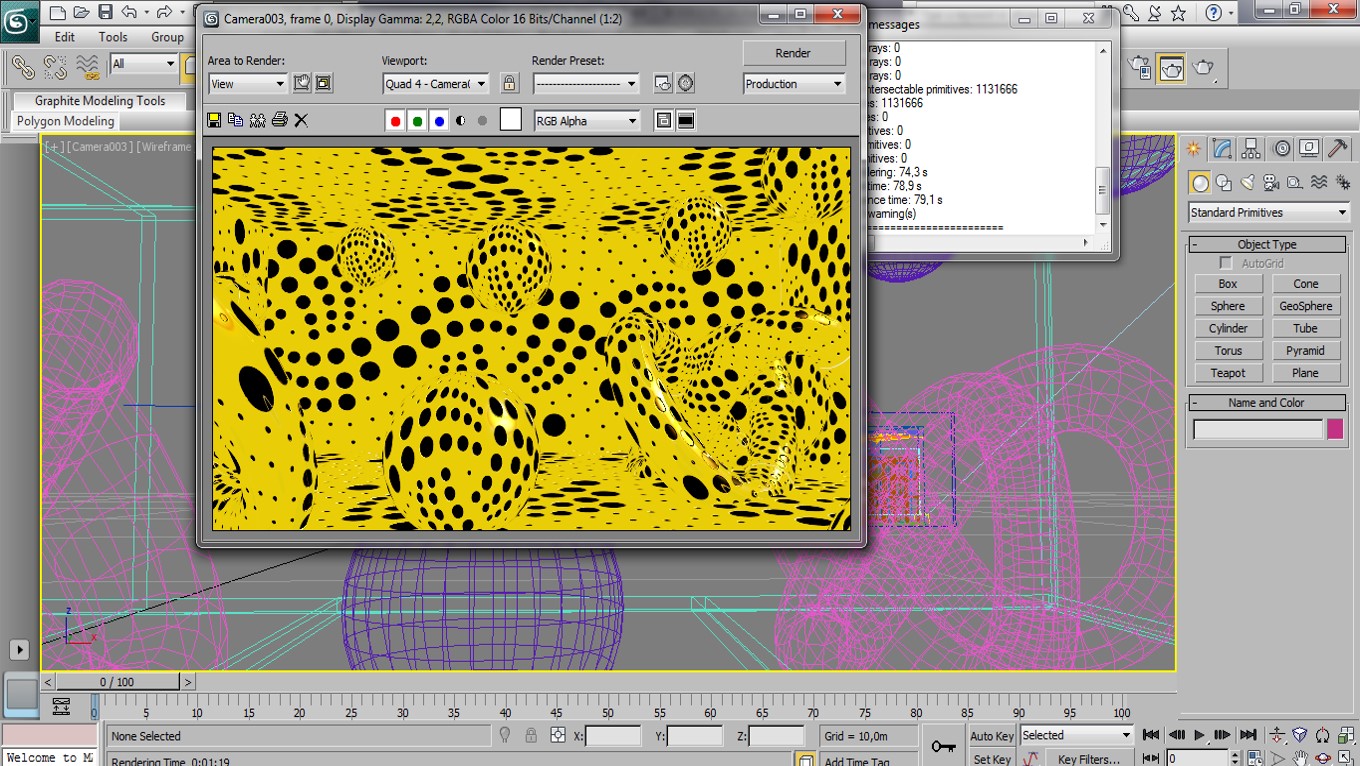The height and width of the screenshot is (766, 1360).
Task: Click the Print Image icon
Action: click(280, 120)
